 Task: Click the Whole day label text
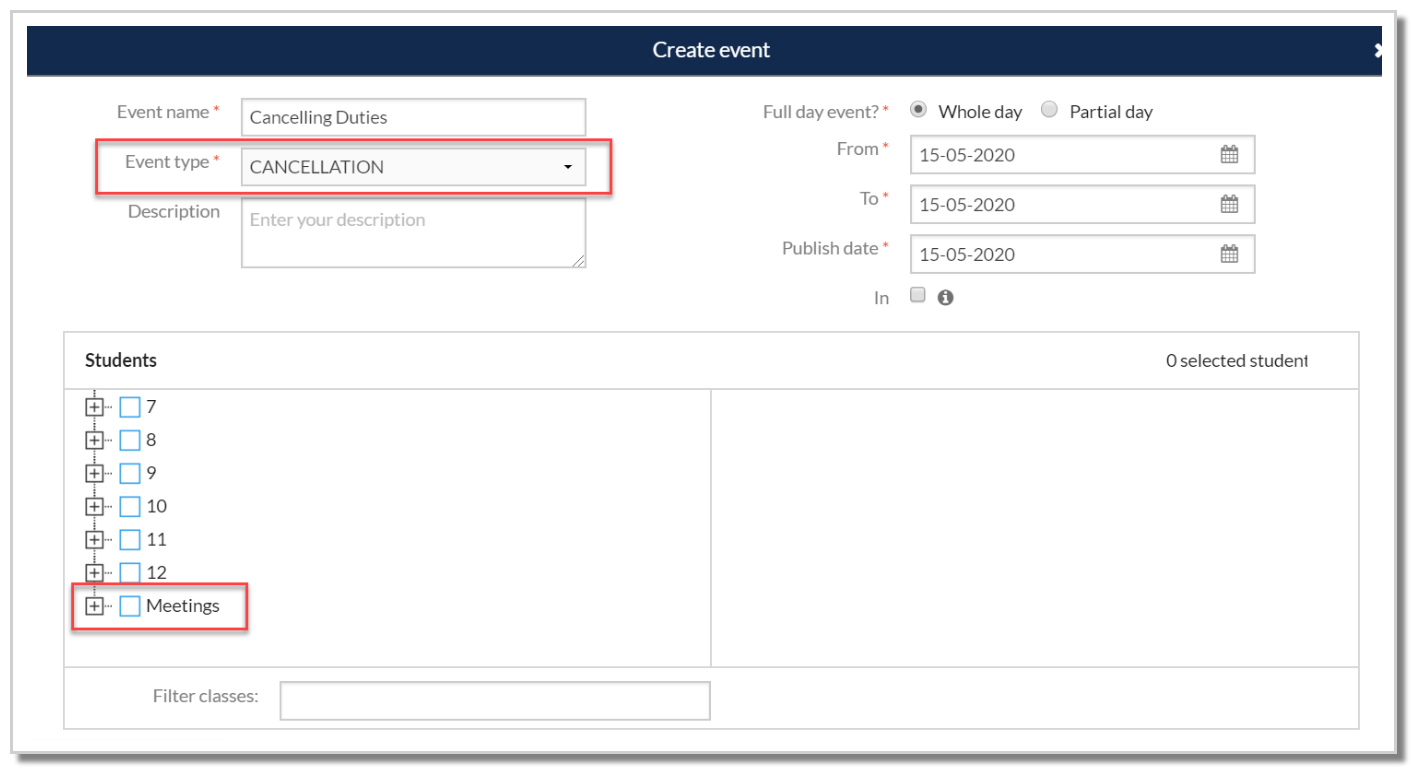(x=980, y=112)
